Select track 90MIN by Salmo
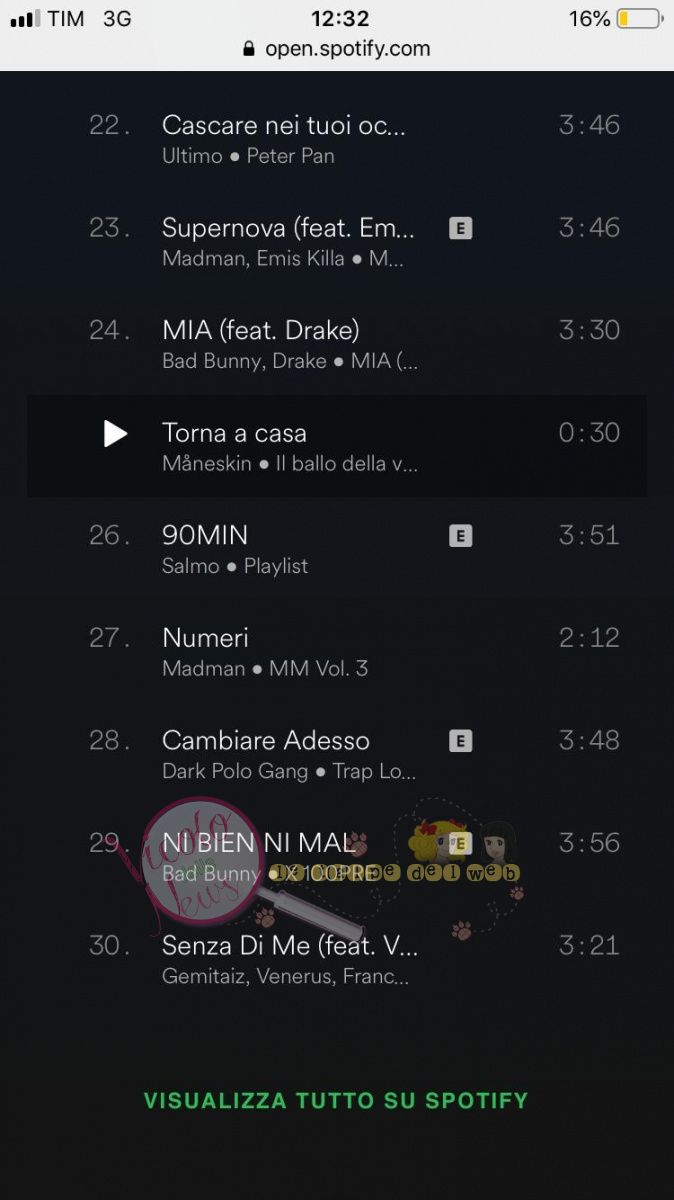 [x=337, y=549]
